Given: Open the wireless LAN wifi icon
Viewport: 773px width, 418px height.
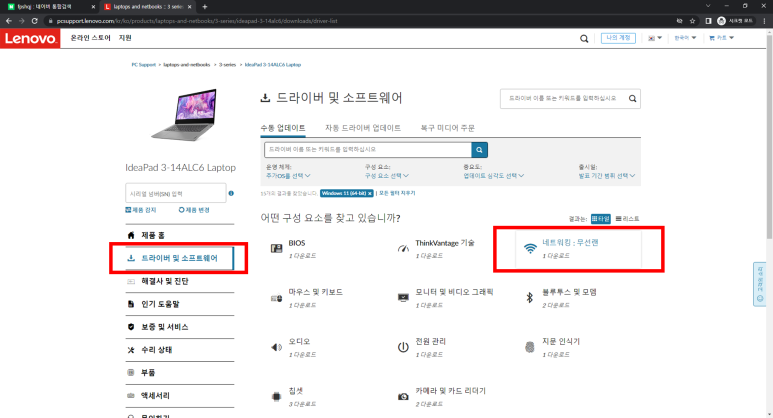Looking at the screenshot, I should [x=530, y=248].
